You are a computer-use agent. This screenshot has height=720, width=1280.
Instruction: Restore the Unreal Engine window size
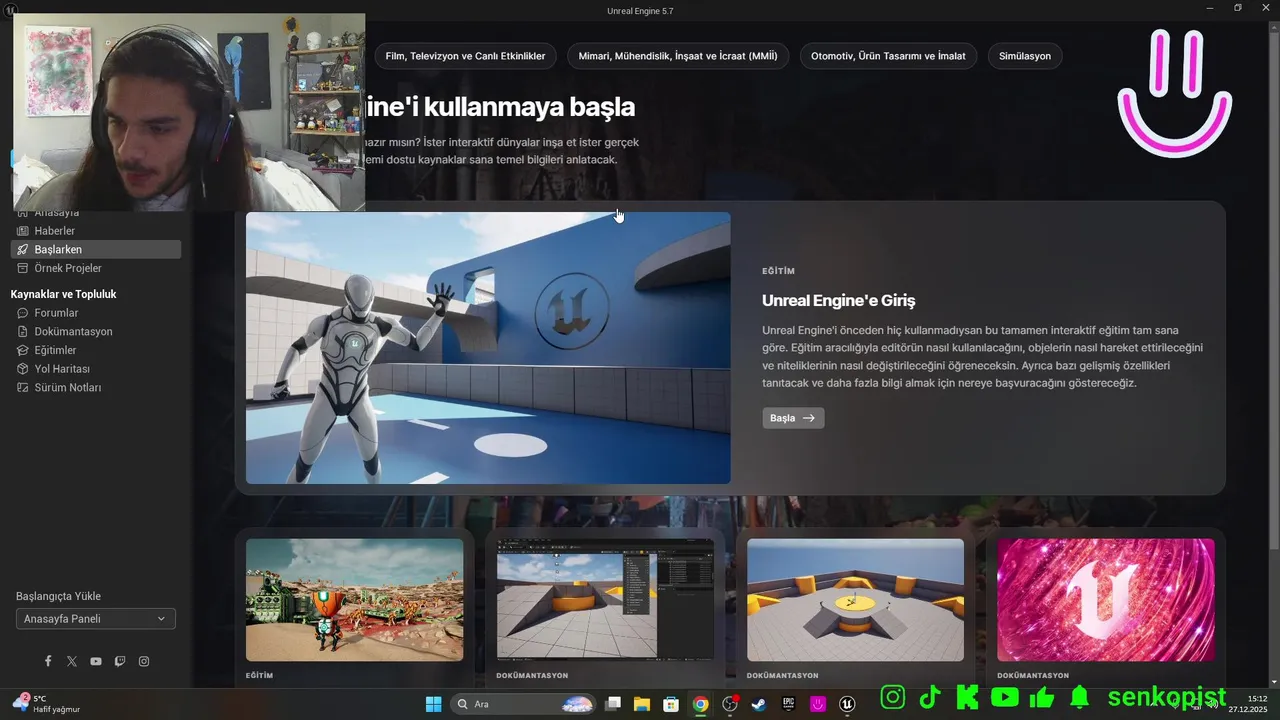click(1238, 8)
